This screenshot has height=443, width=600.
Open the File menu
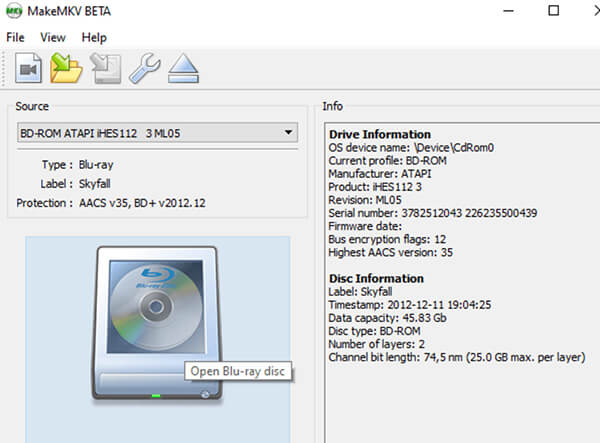point(15,37)
